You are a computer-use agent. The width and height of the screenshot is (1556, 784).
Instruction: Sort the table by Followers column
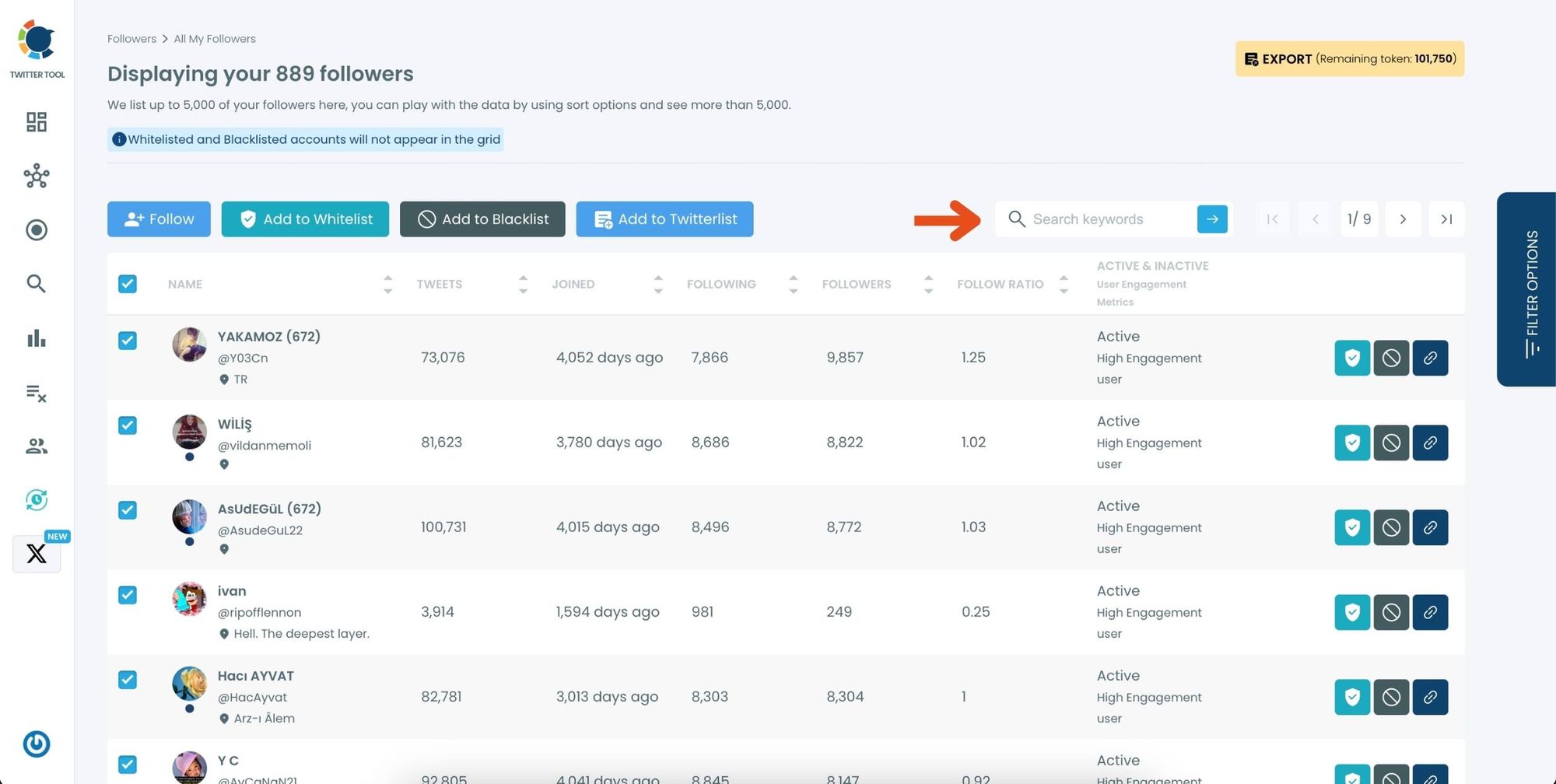click(928, 284)
